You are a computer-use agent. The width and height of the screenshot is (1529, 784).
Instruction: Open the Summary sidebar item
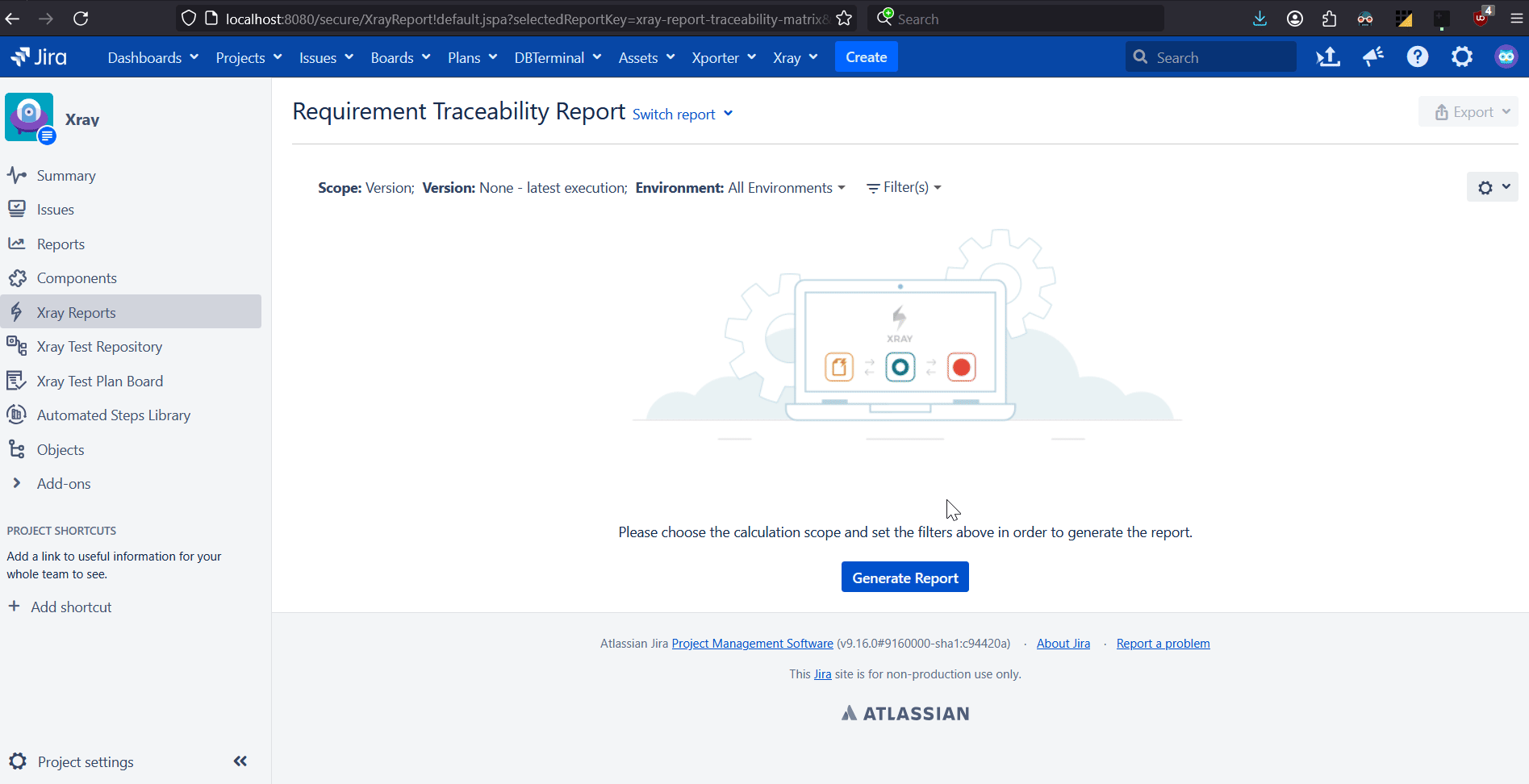[66, 176]
